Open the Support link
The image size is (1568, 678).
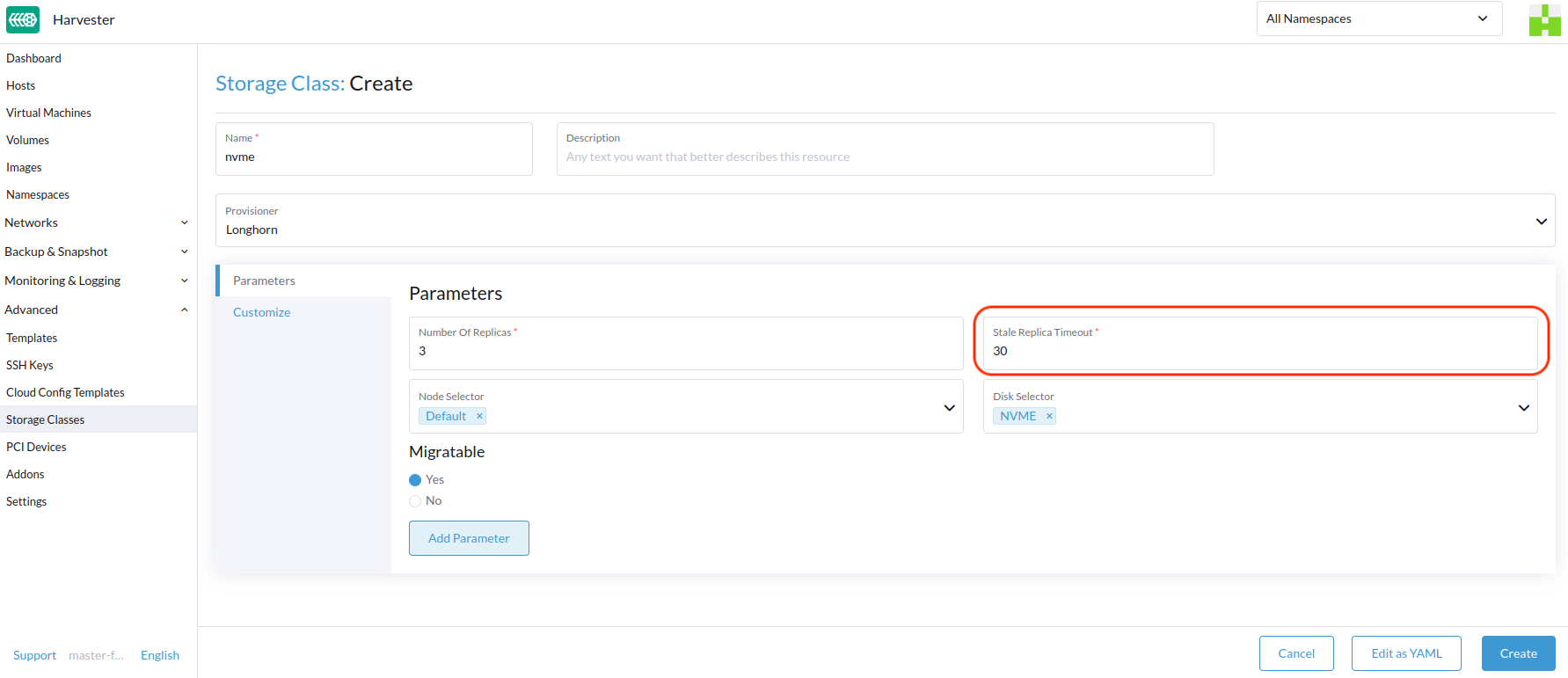(x=34, y=655)
